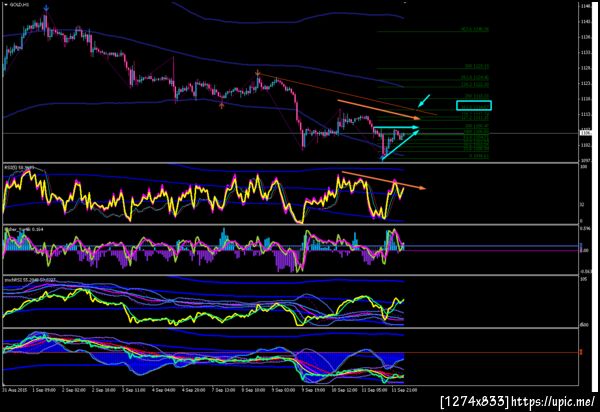The height and width of the screenshot is (412, 600).
Task: Click the blue down arrow at the chart peak
Action: pos(46,8)
